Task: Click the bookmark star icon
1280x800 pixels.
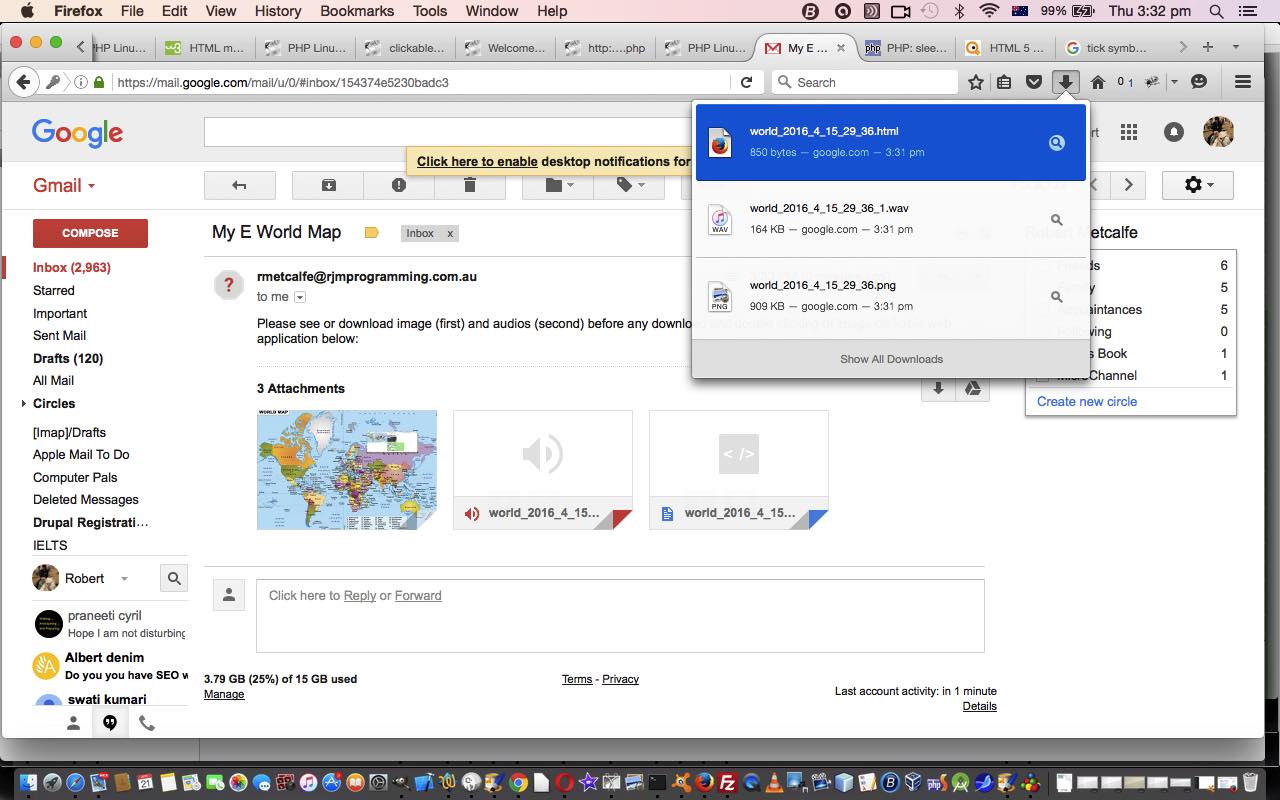Action: [x=976, y=82]
